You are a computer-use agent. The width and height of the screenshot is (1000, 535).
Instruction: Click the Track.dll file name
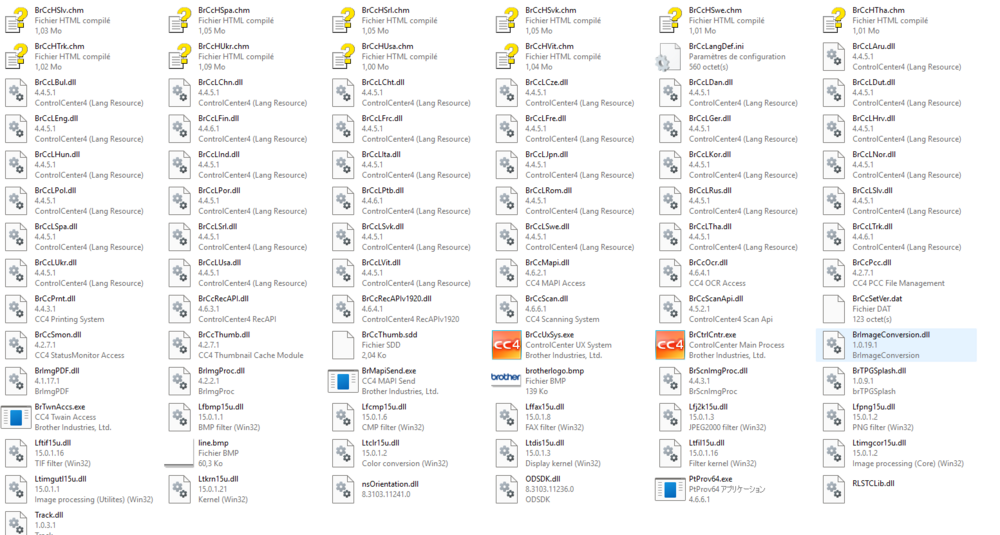click(49, 515)
